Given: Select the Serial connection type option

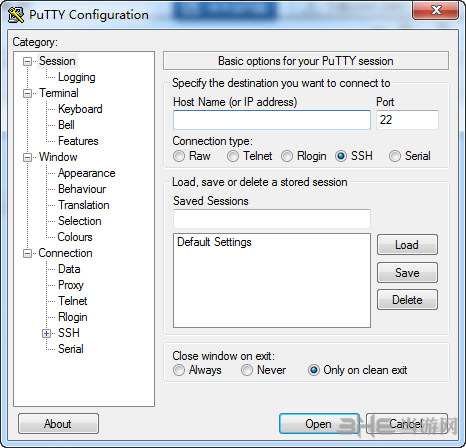Looking at the screenshot, I should coord(395,156).
